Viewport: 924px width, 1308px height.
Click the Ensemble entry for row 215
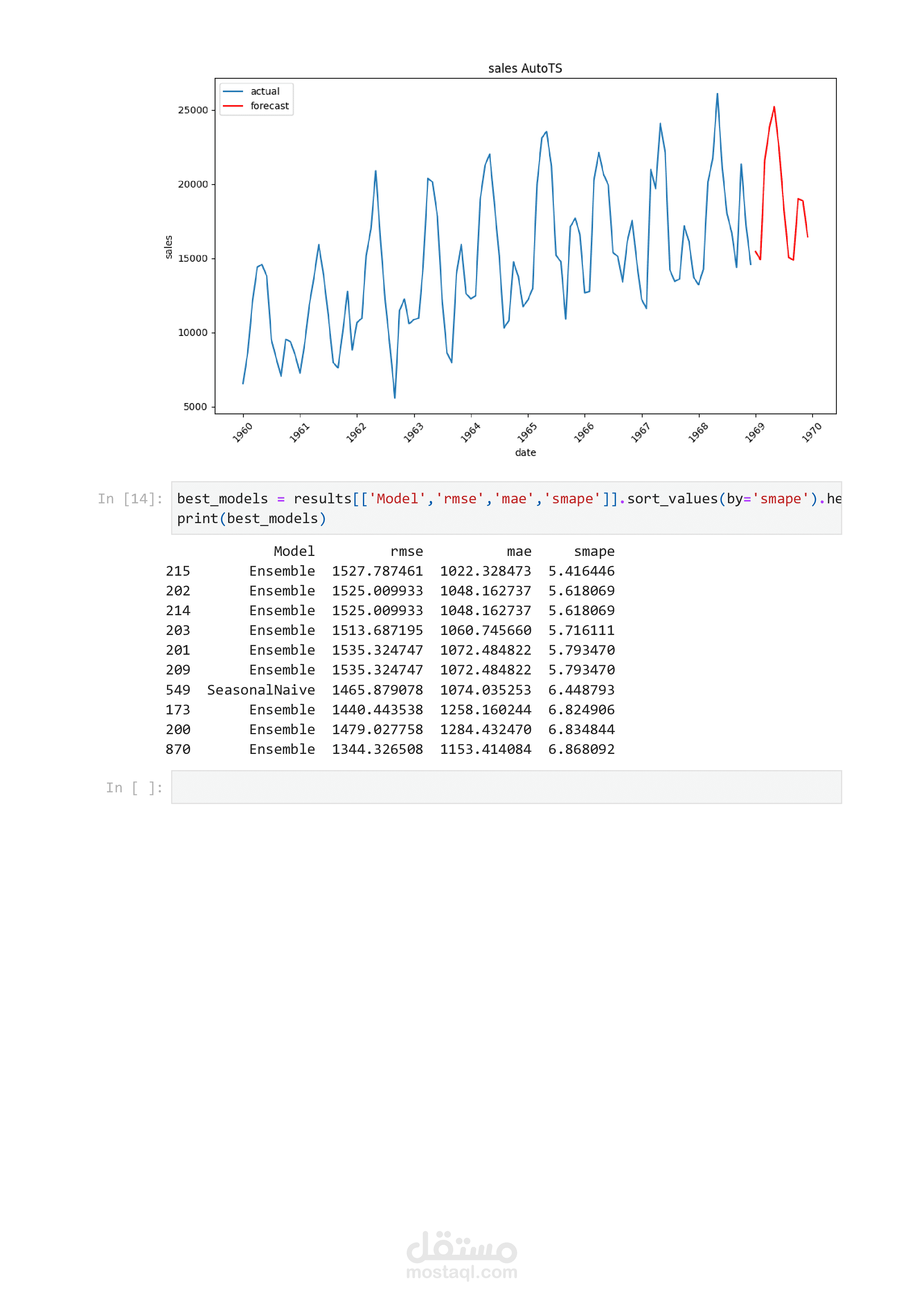[283, 571]
